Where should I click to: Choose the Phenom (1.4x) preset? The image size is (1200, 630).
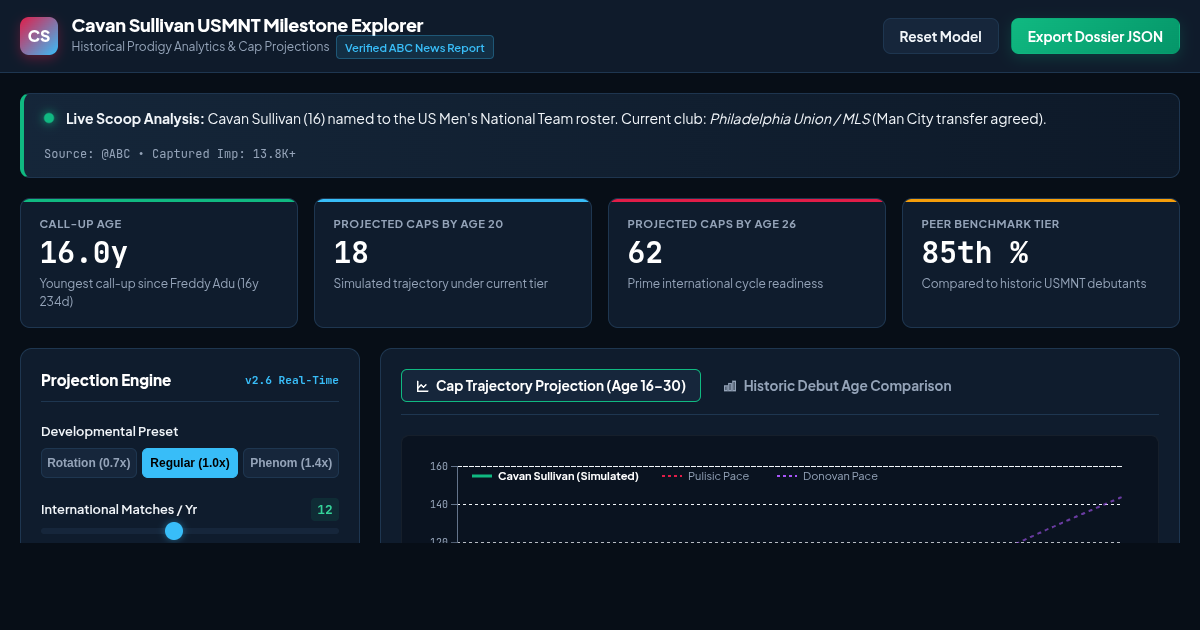pyautogui.click(x=291, y=463)
